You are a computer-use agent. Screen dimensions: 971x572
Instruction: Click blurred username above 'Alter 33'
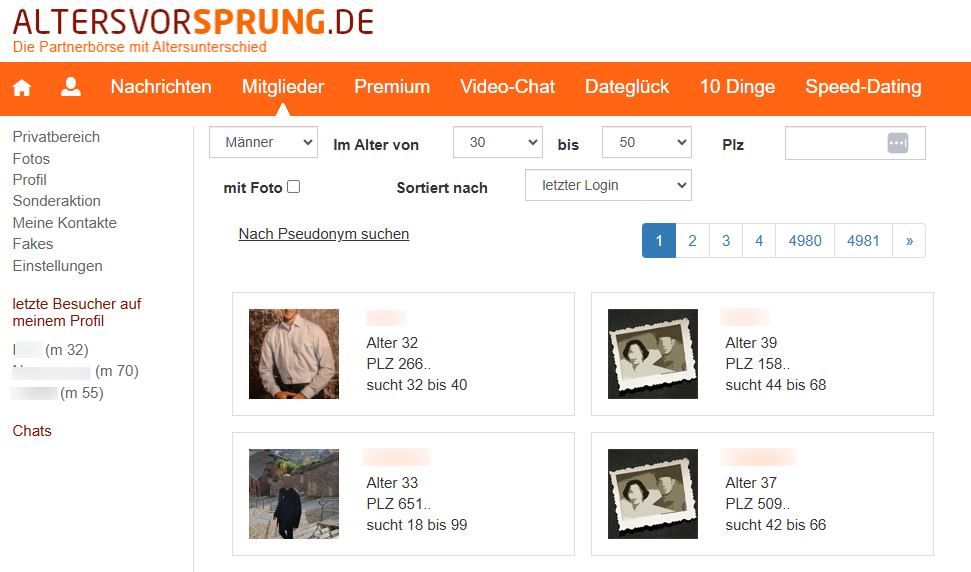(396, 457)
